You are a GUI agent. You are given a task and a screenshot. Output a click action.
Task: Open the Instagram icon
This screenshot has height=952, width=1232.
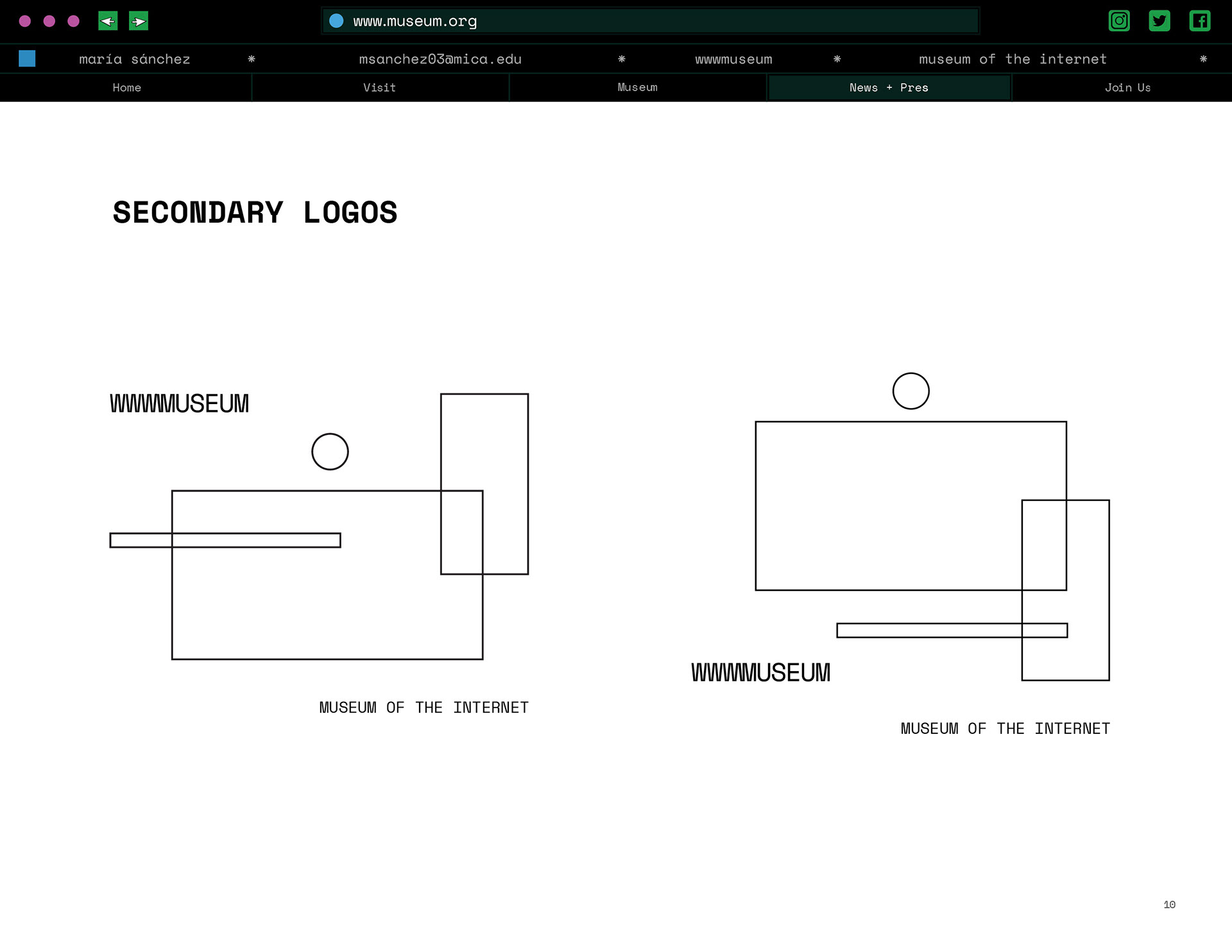pyautogui.click(x=1119, y=21)
